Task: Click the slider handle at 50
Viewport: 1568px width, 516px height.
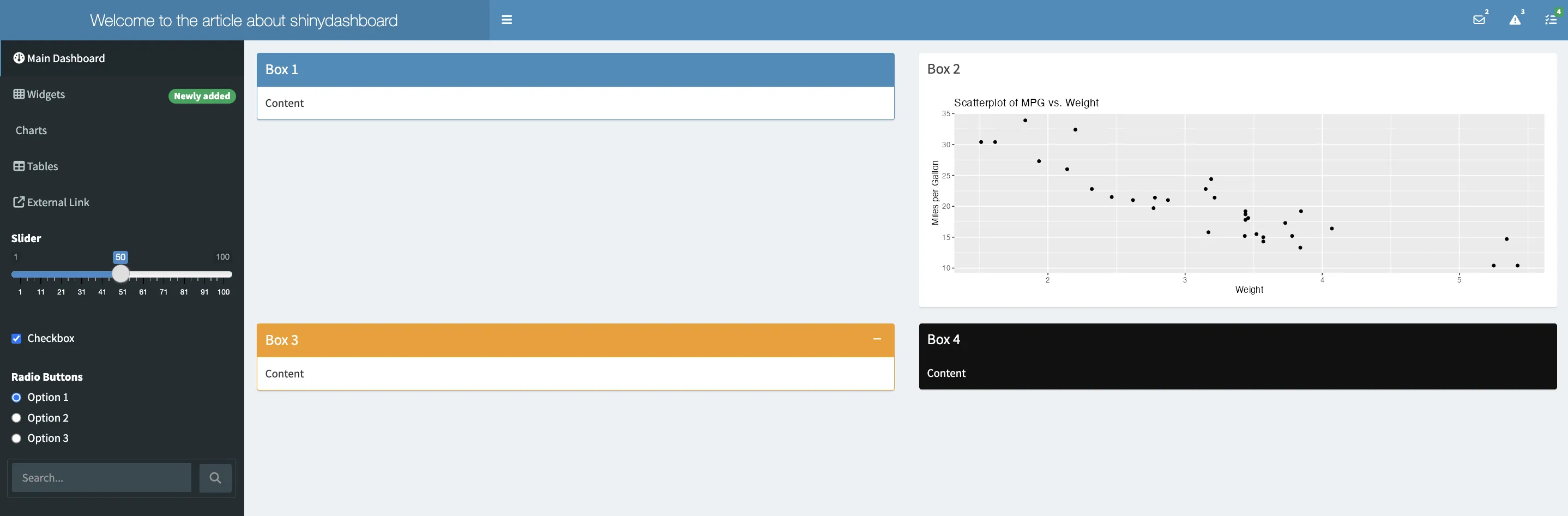Action: 120,274
